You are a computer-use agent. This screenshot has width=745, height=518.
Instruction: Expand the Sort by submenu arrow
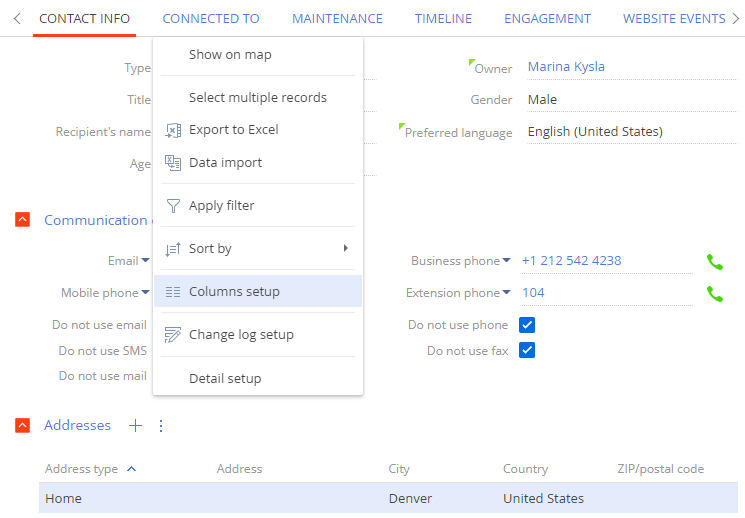345,248
